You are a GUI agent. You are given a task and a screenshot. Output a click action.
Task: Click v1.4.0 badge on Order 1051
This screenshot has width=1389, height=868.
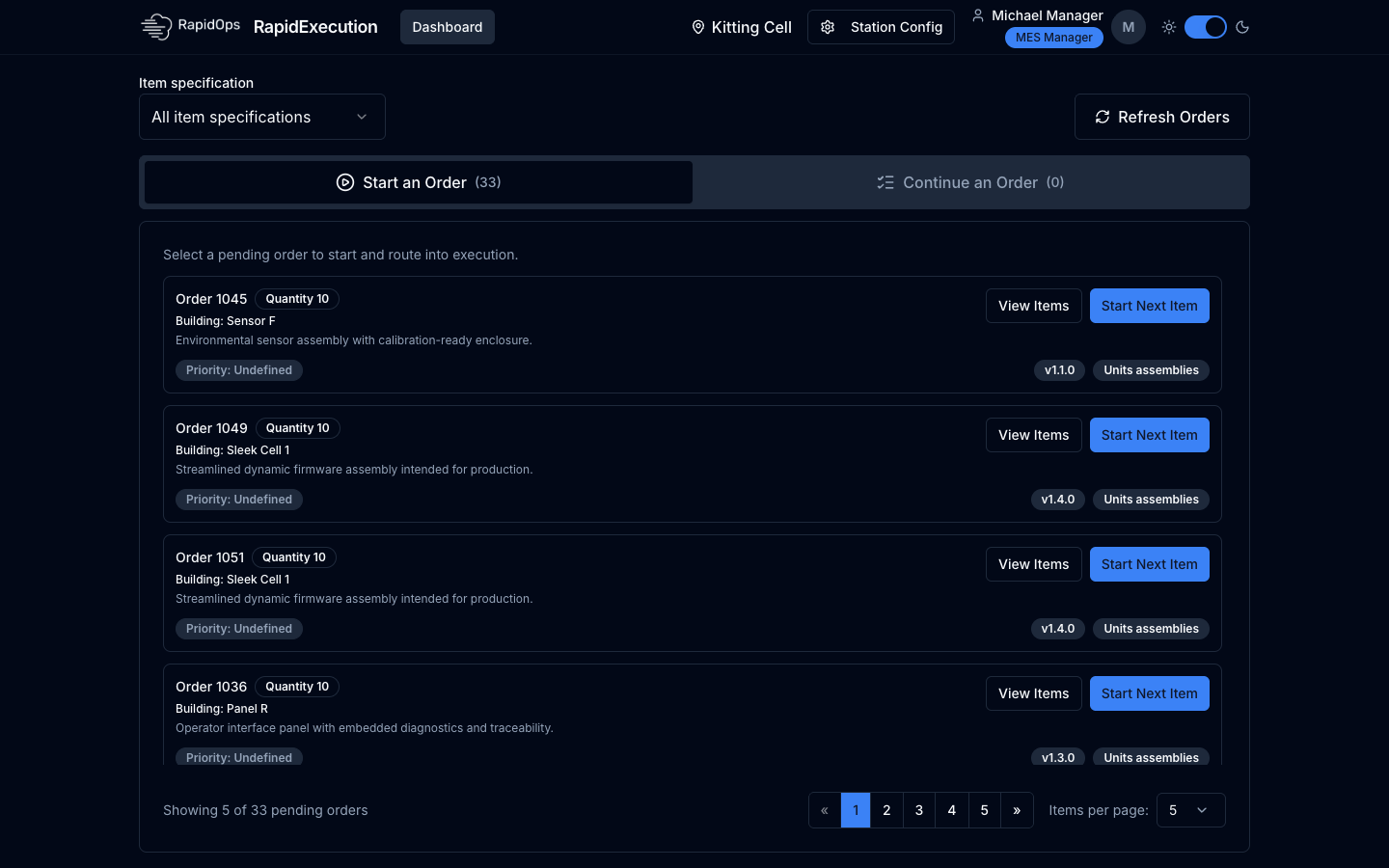coord(1058,629)
